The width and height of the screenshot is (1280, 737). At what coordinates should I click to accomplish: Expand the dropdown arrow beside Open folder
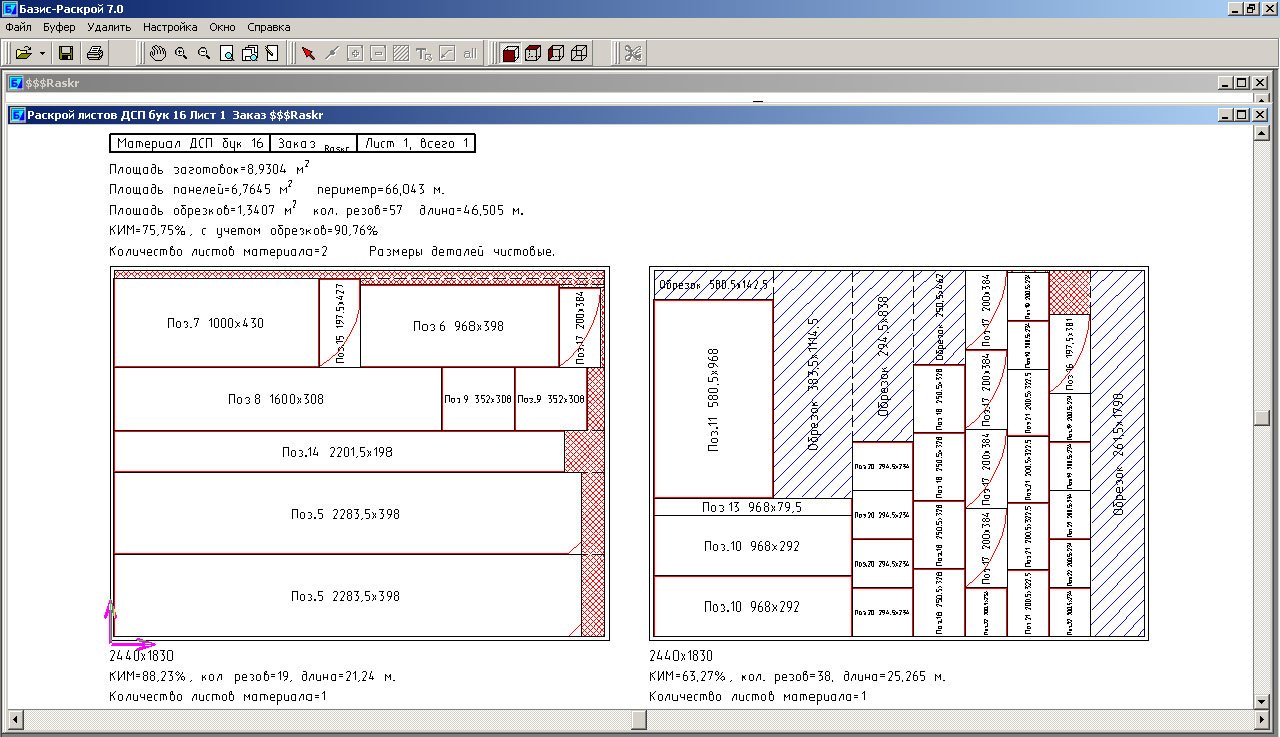pos(41,53)
